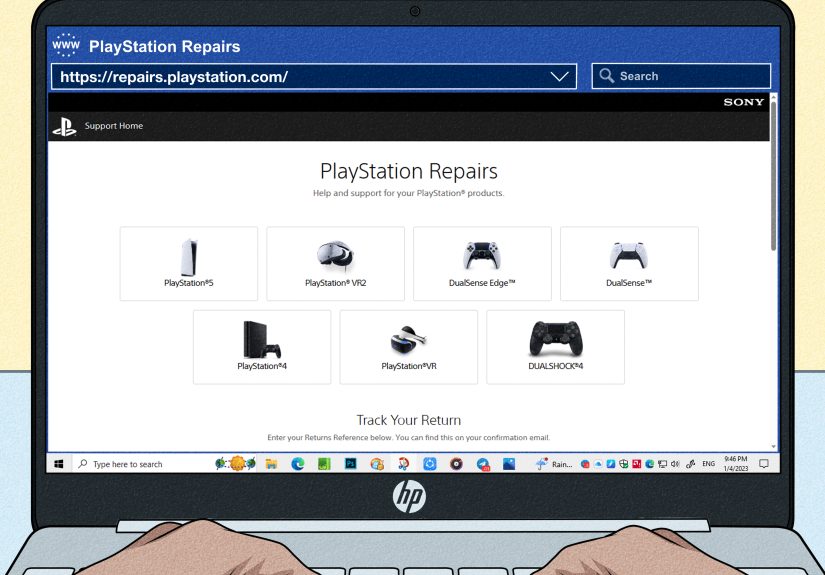Click the Track Your Return heading
This screenshot has height=575, width=825.
(x=409, y=420)
